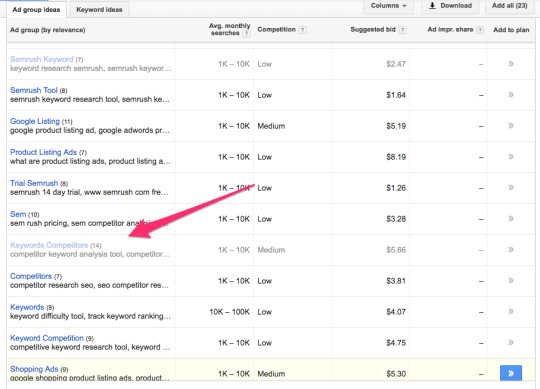The width and height of the screenshot is (540, 389).
Task: Click $5.19 suggested bid value
Action: click(396, 126)
